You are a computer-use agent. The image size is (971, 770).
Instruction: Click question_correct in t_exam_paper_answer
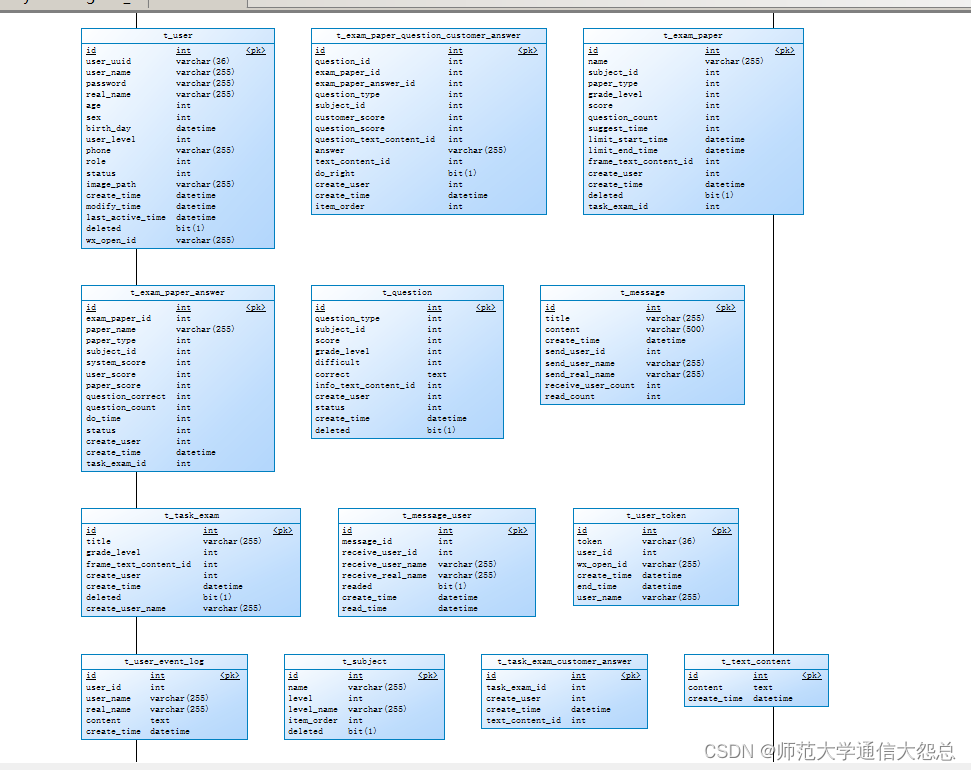[x=126, y=396]
